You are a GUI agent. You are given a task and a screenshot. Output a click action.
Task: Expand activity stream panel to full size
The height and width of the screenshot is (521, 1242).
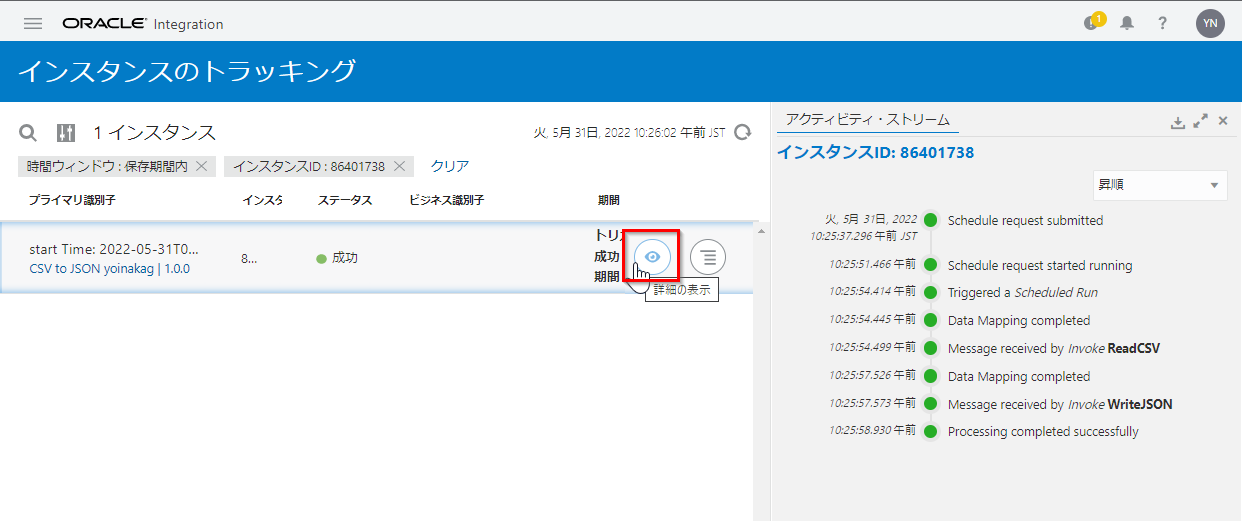pos(1201,121)
